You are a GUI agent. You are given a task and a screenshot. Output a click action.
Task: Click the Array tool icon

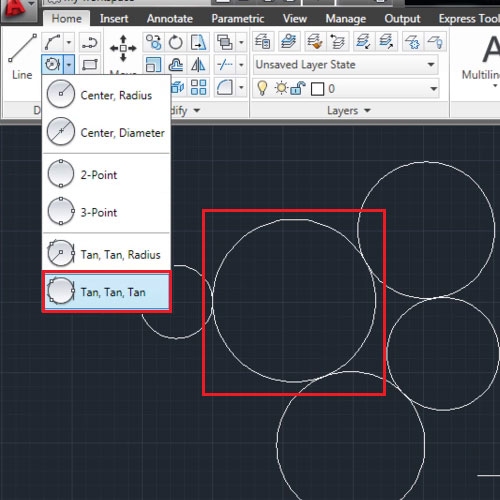point(198,87)
